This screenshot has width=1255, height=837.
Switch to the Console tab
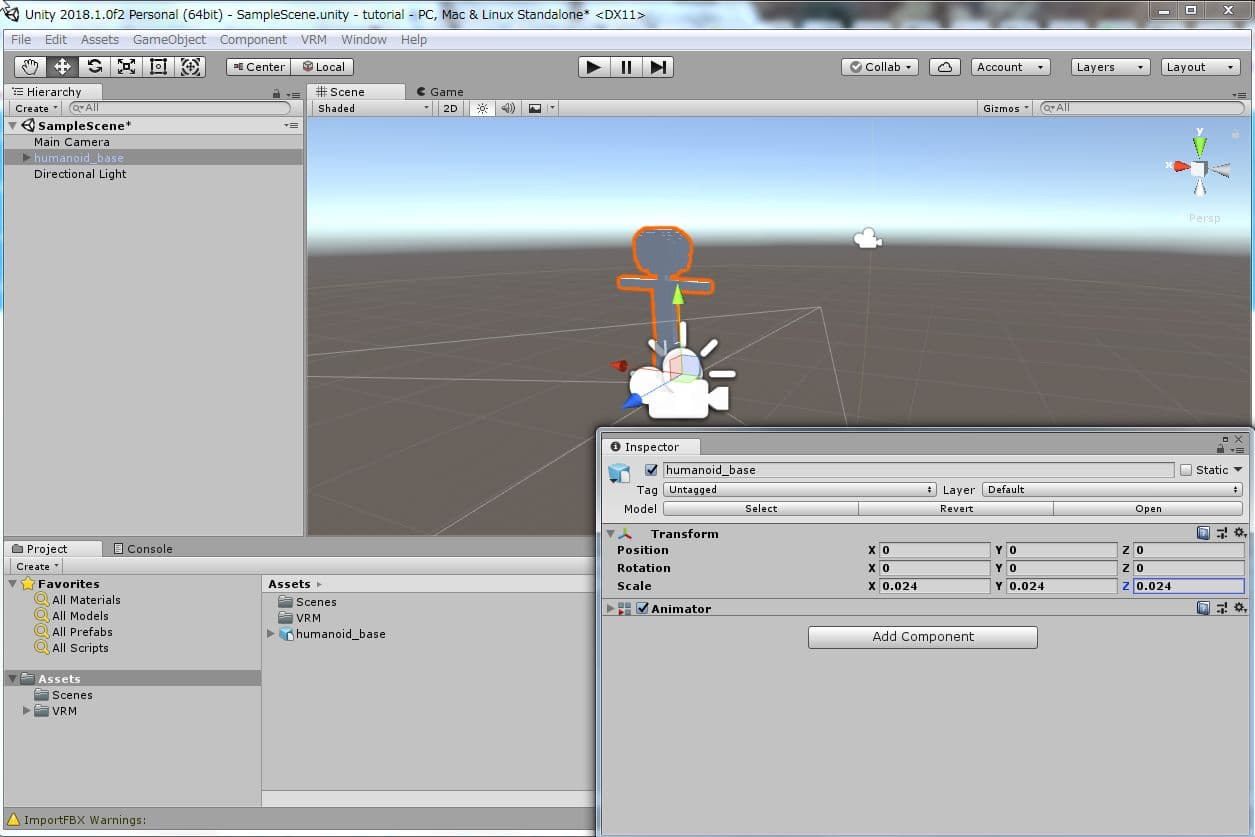(x=143, y=549)
